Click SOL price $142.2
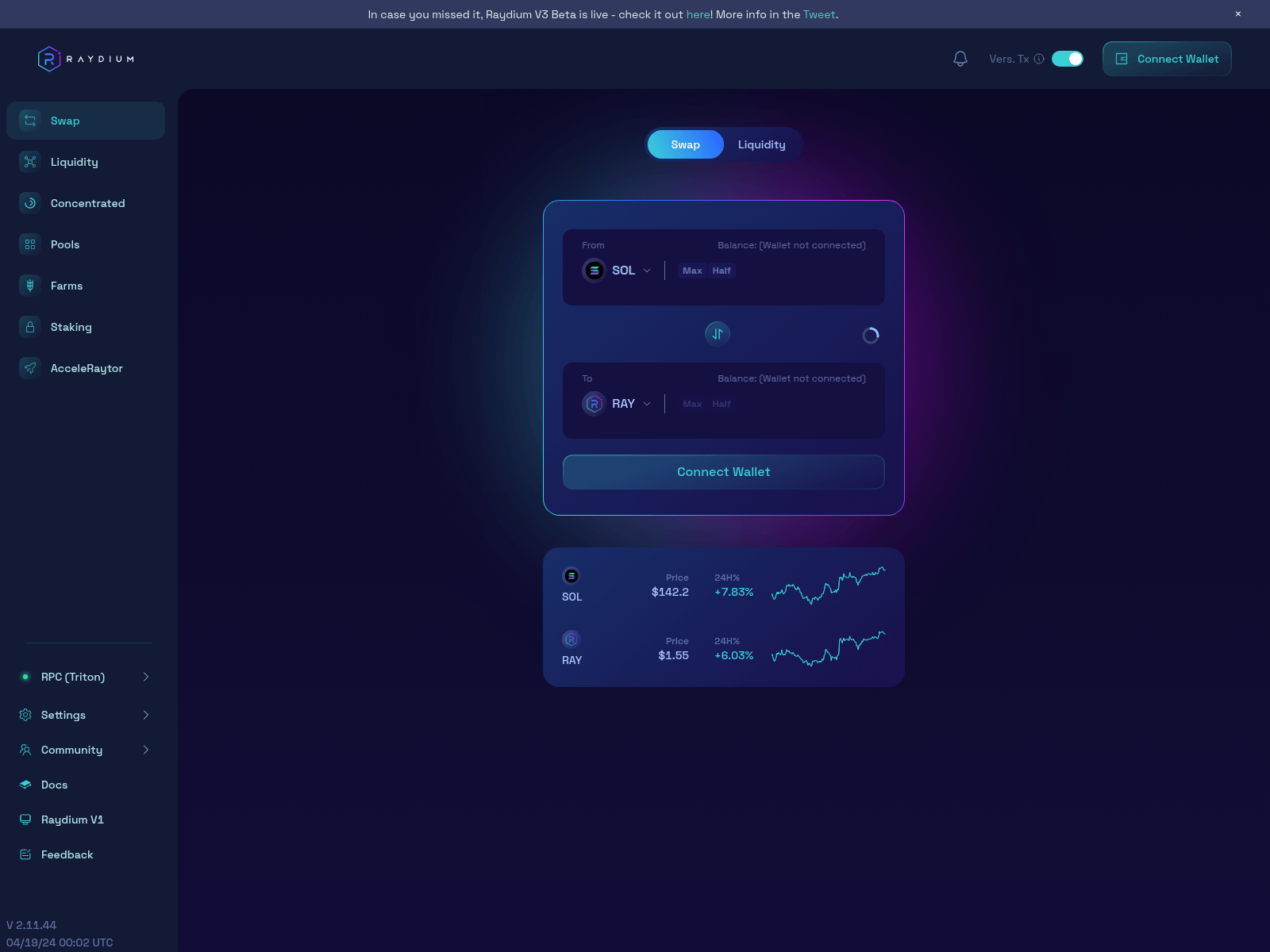1270x952 pixels. pos(670,592)
